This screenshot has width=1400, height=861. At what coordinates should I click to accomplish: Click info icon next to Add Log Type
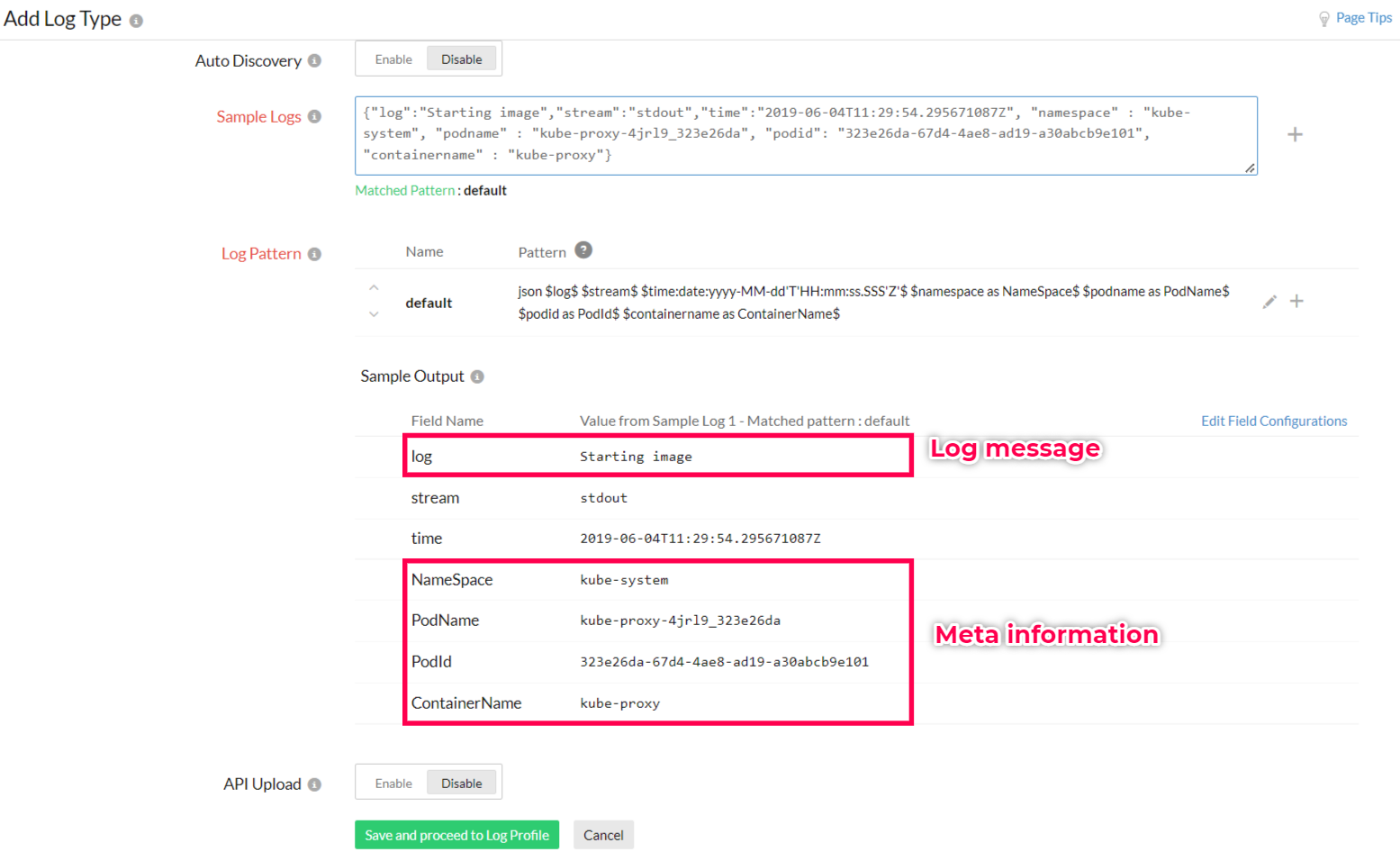[x=136, y=21]
